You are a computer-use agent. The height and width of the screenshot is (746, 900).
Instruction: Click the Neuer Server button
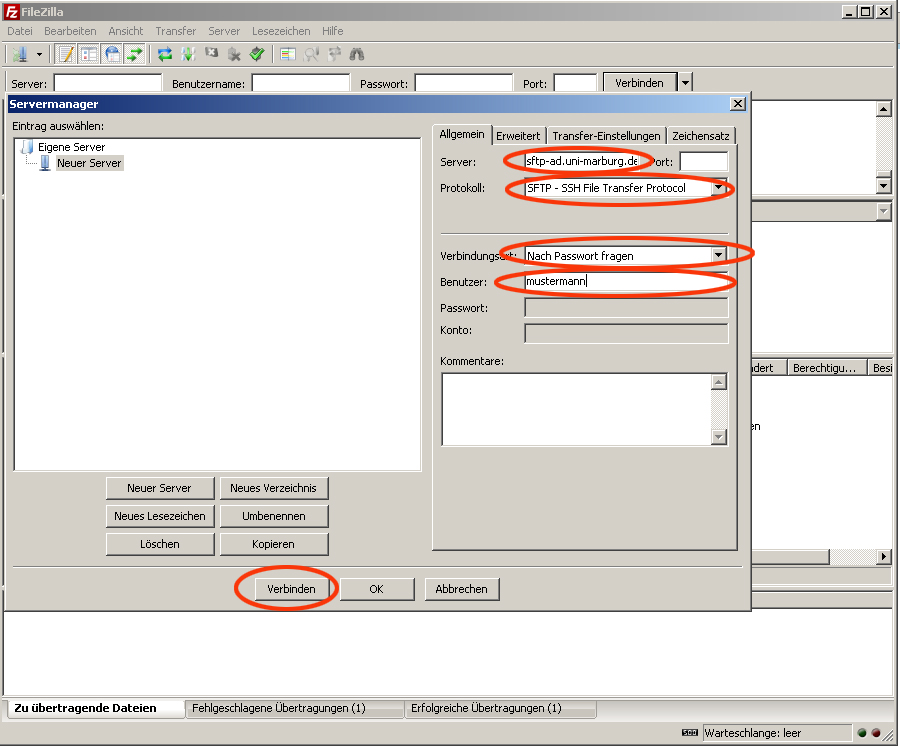(160, 488)
